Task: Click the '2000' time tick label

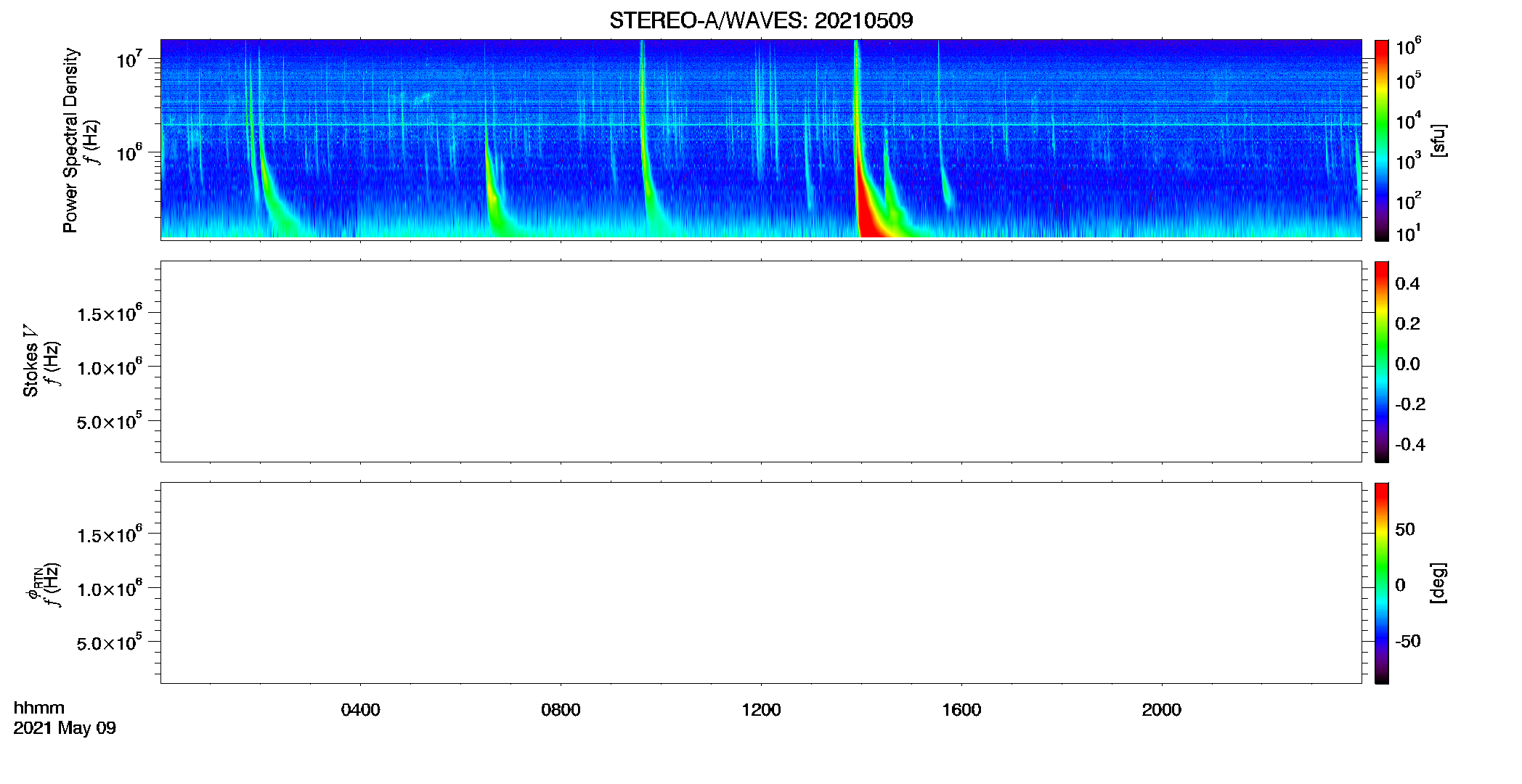Action: point(1162,710)
